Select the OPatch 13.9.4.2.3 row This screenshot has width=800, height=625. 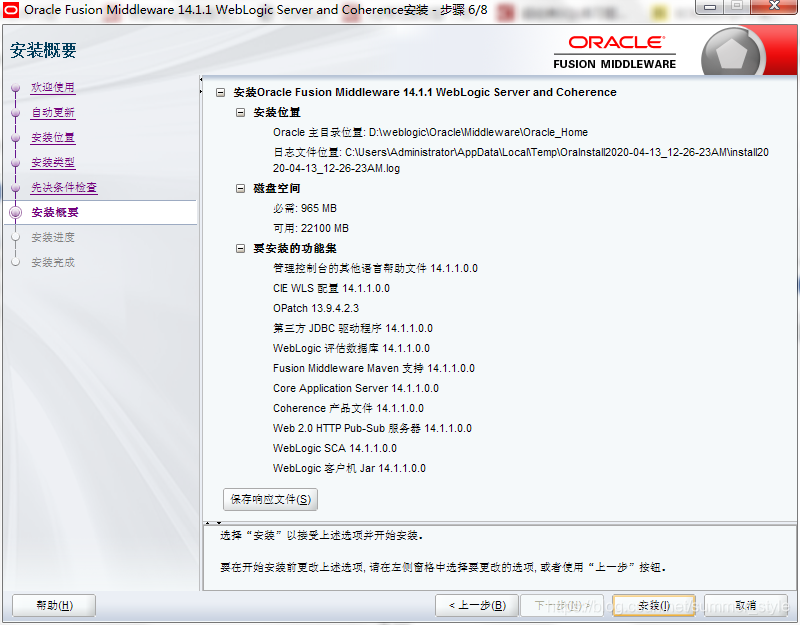click(316, 308)
